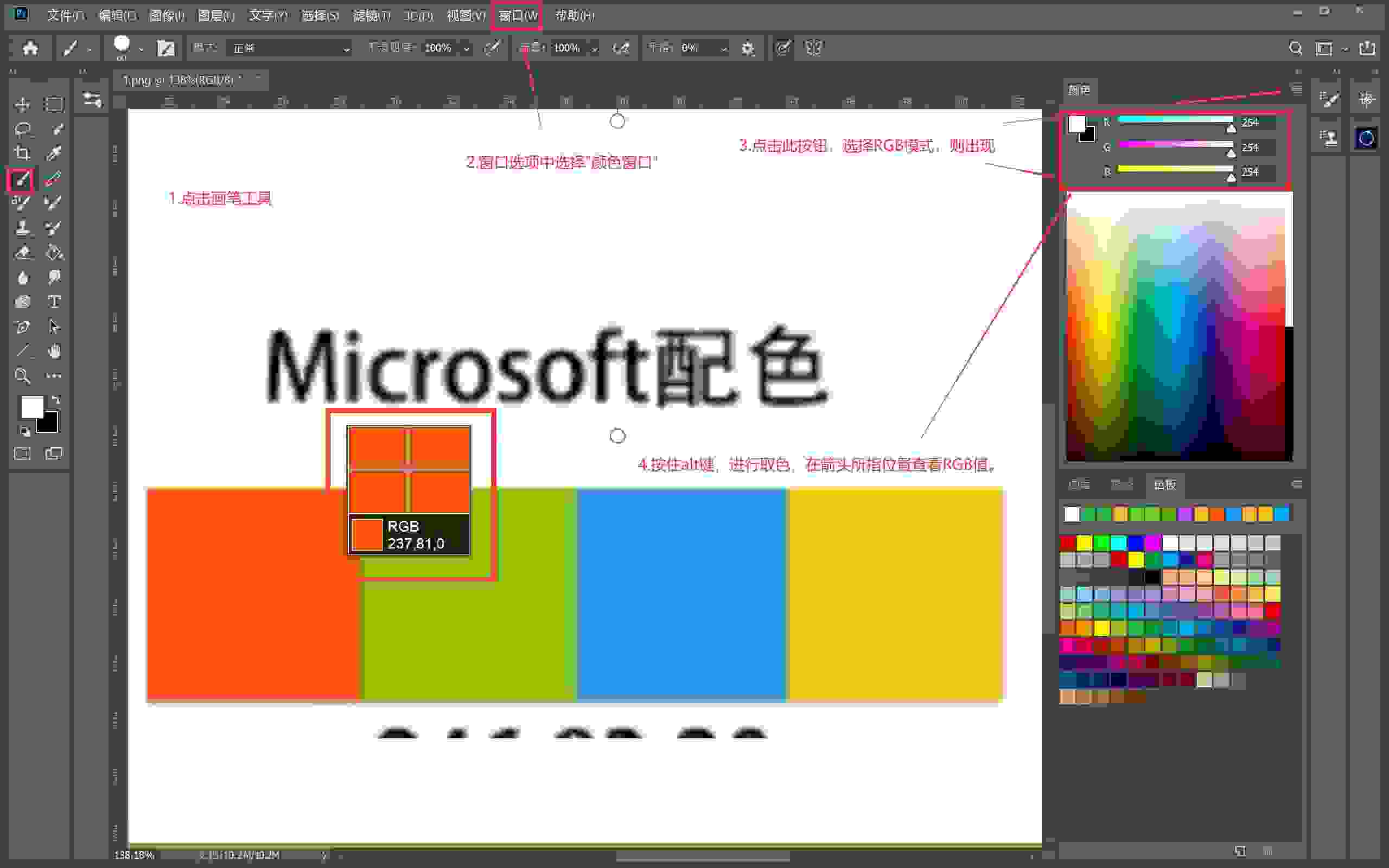Select the Move tool
Screen dimensions: 1389x868
(x=22, y=104)
